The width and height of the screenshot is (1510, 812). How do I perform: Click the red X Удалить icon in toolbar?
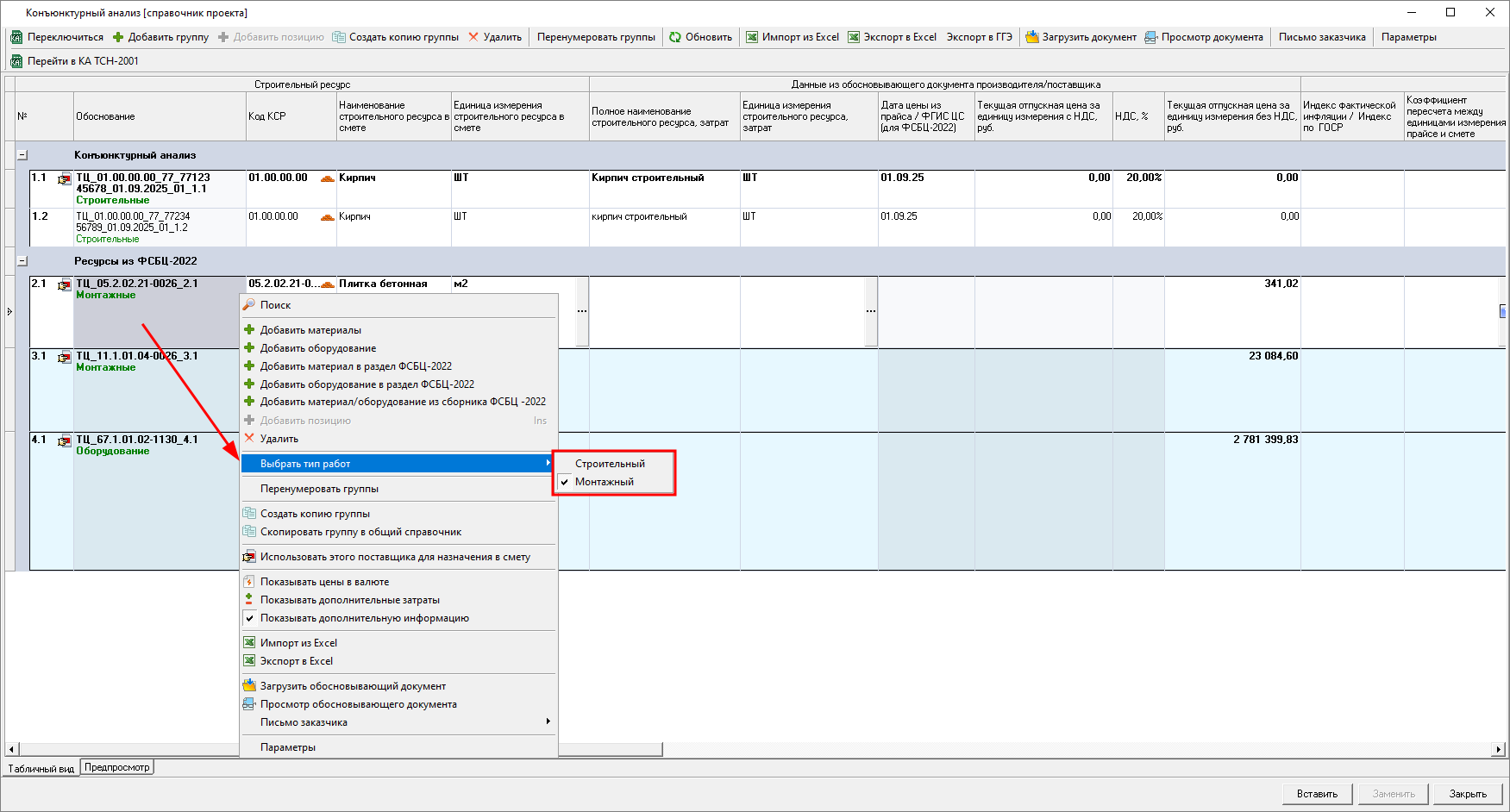click(x=473, y=37)
